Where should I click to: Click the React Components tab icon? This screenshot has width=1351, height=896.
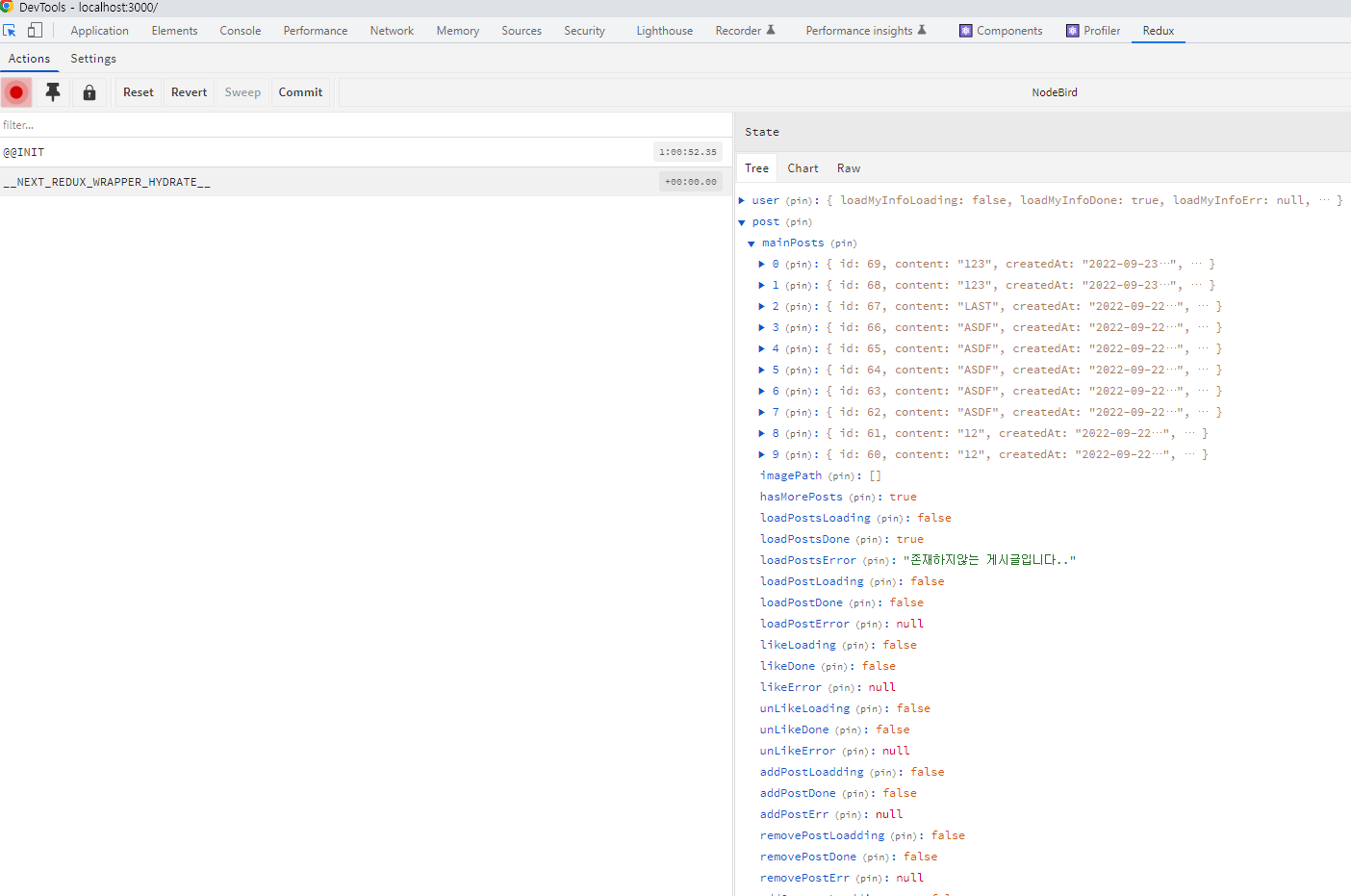(966, 31)
